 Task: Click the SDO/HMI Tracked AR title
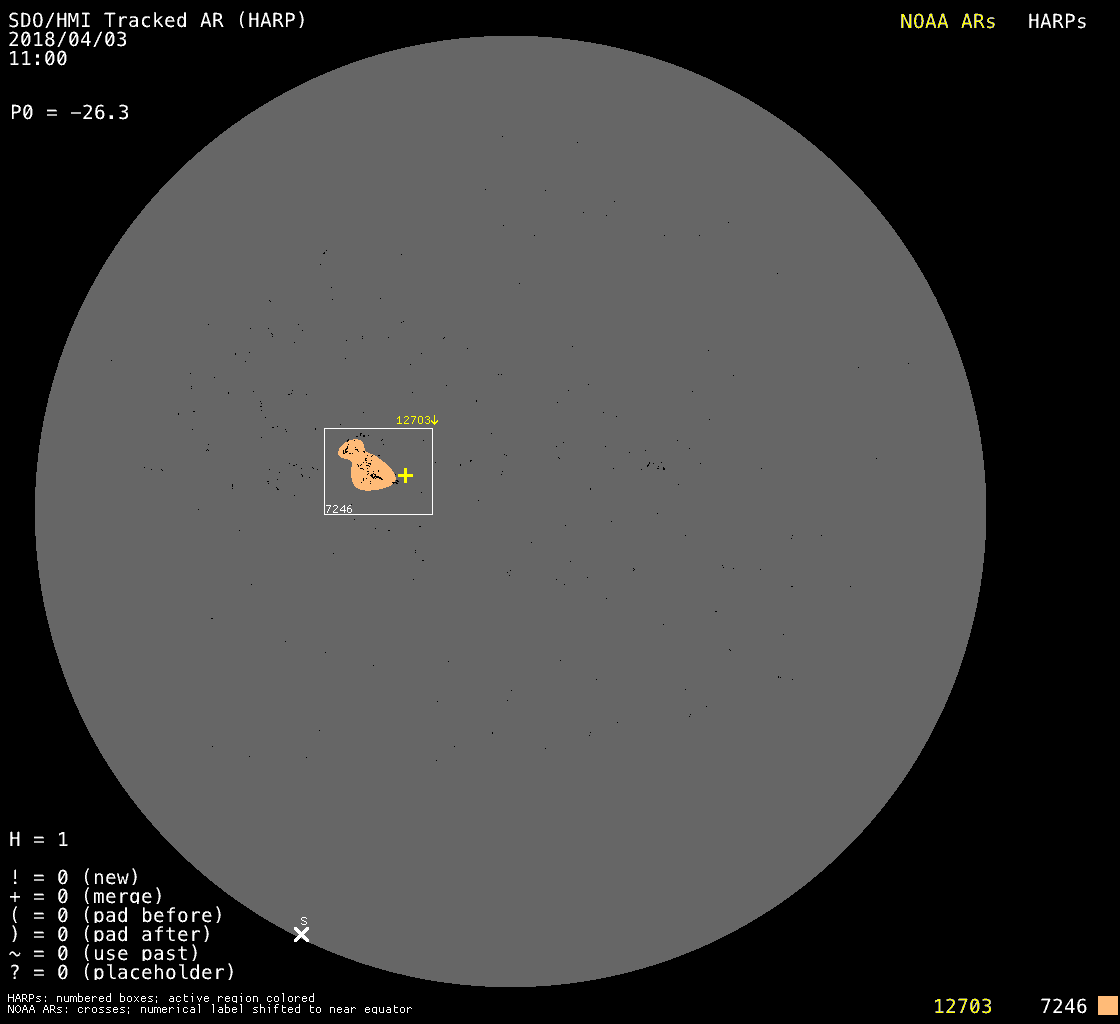pos(157,20)
